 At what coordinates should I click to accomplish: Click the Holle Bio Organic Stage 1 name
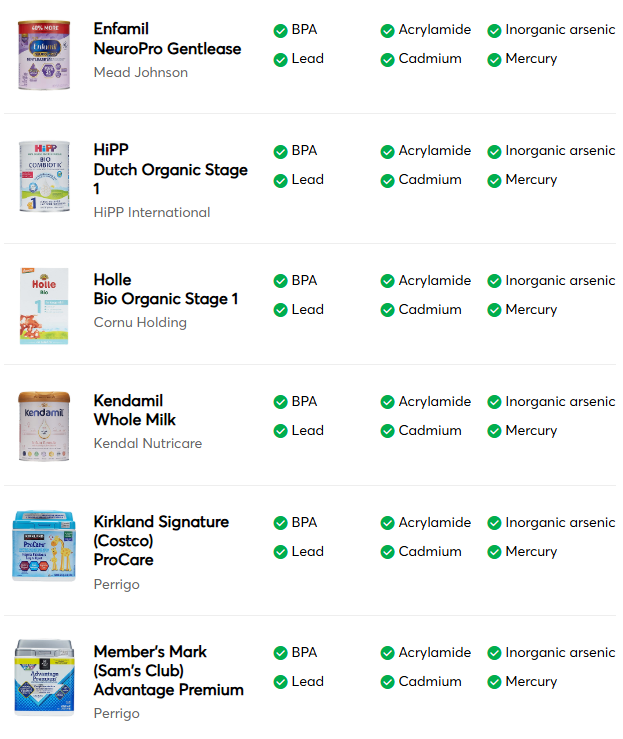tap(166, 289)
